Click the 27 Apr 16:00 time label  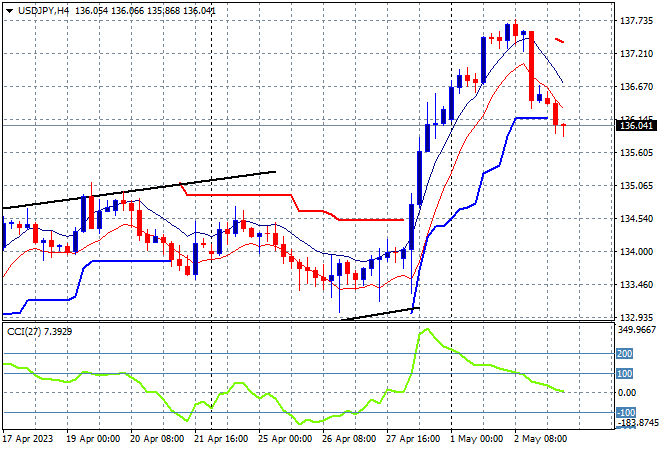[413, 439]
